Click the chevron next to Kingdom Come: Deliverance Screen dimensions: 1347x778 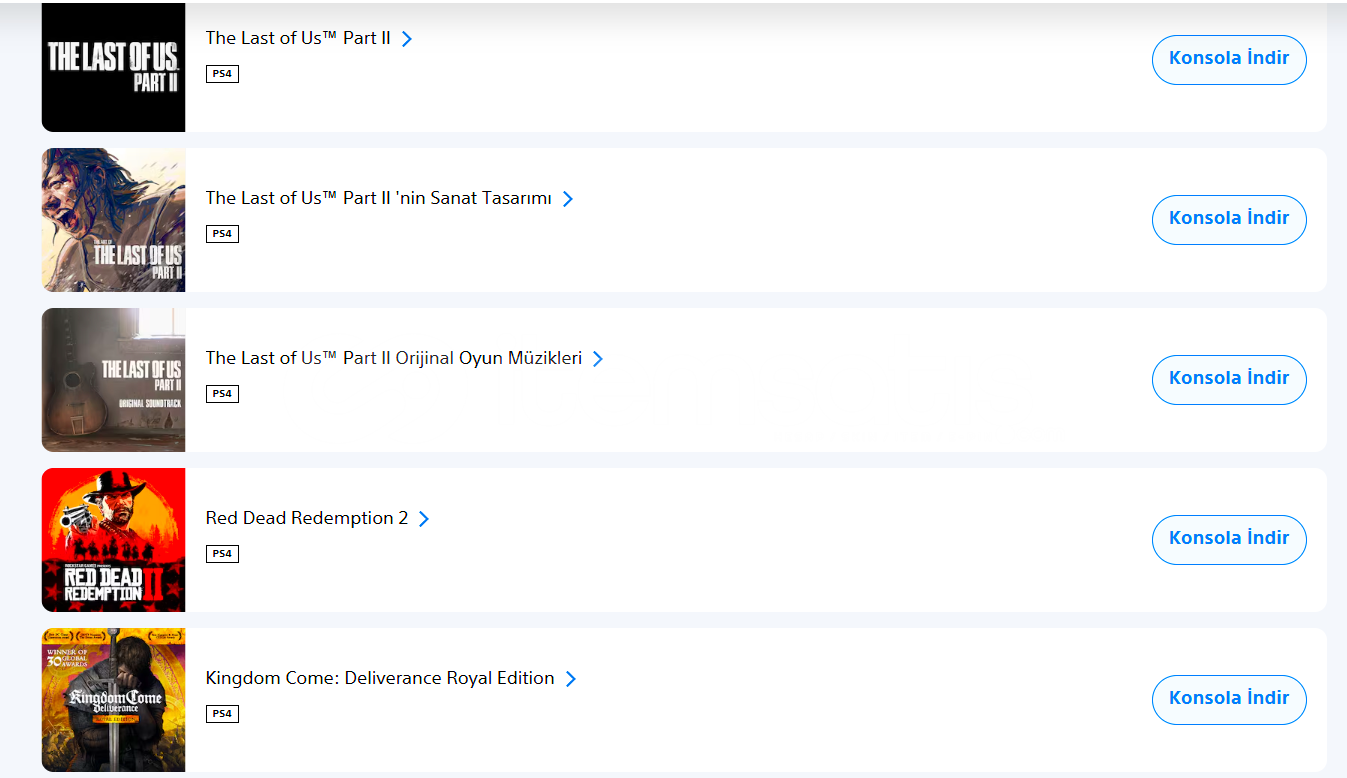pyautogui.click(x=571, y=679)
